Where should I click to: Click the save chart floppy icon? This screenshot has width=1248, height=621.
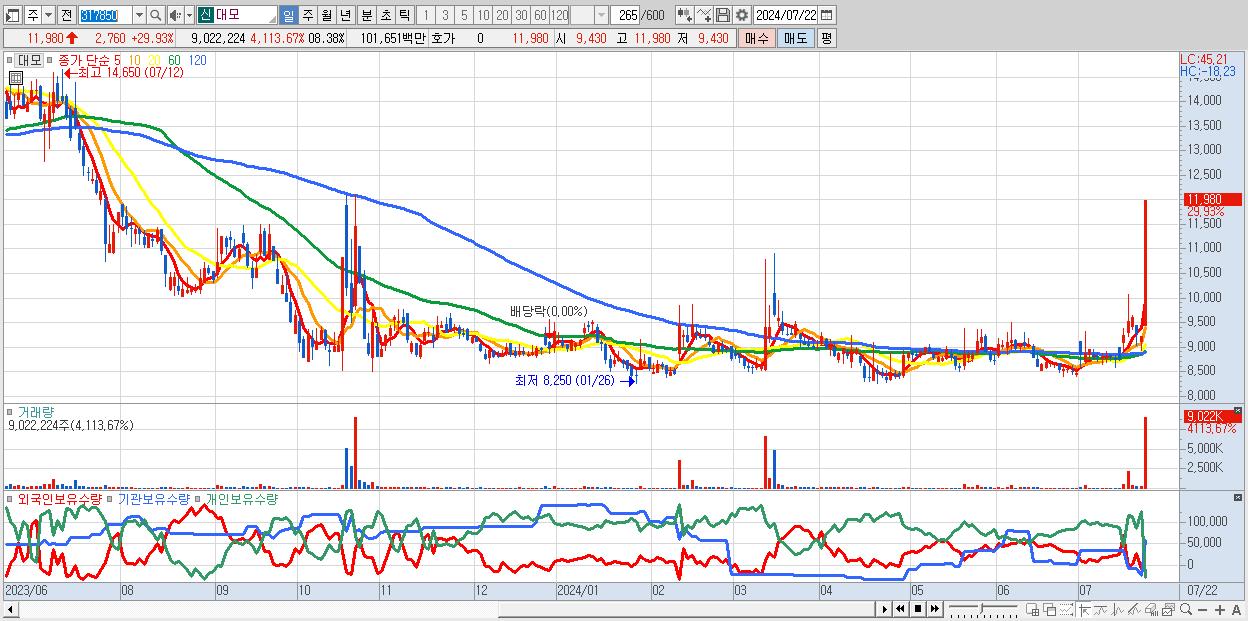(x=723, y=15)
